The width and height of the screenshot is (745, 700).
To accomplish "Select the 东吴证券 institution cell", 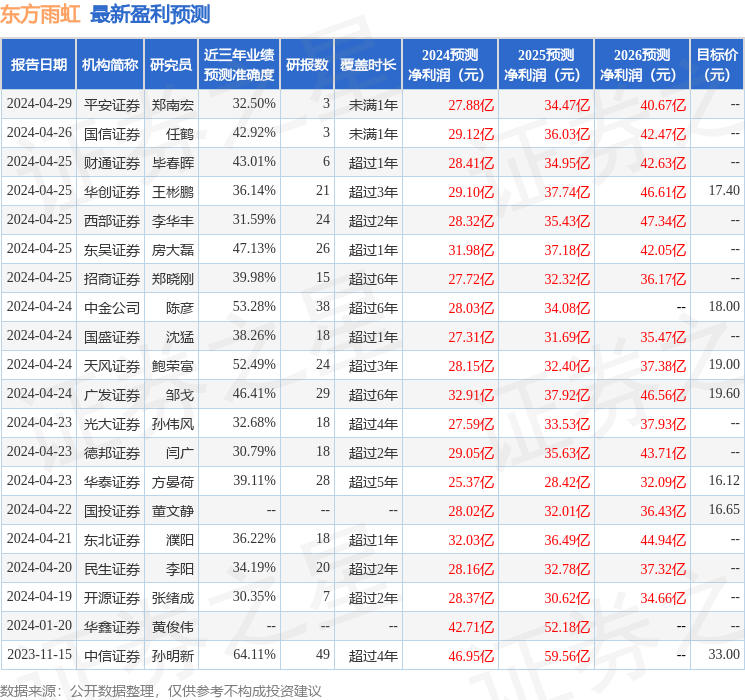I will 112,249.
